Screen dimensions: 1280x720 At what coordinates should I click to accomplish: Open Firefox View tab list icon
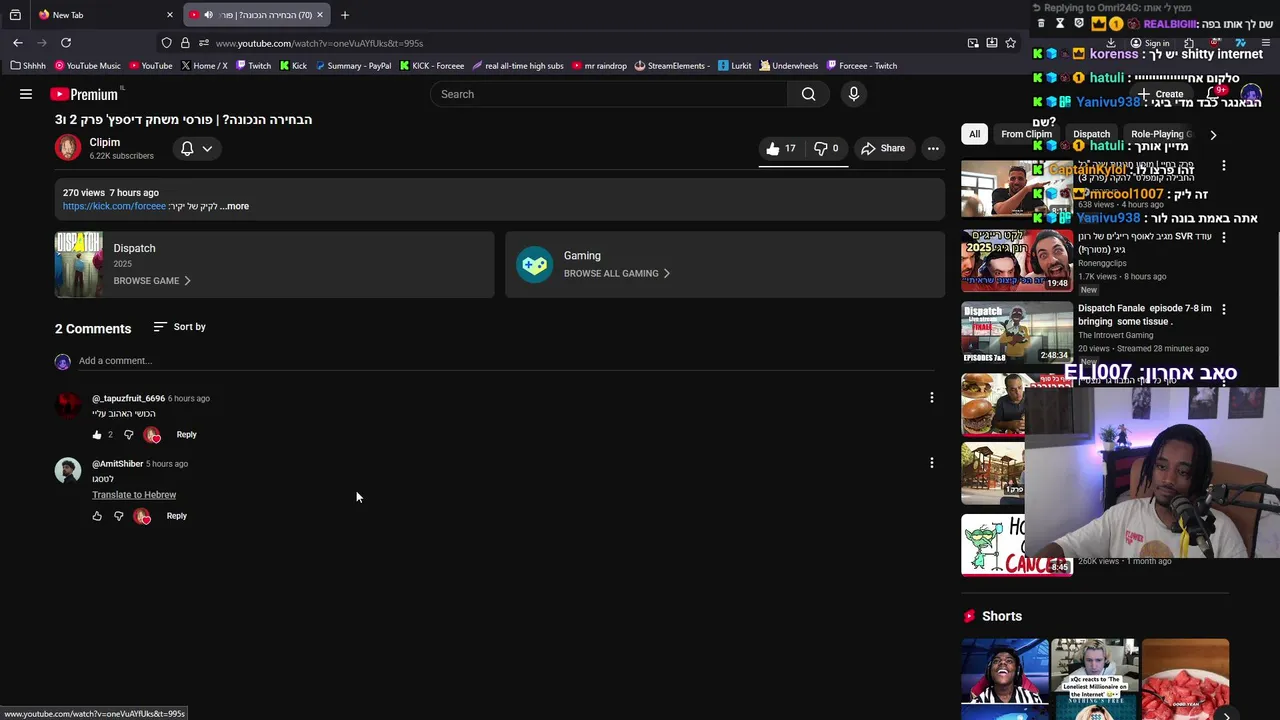[x=15, y=15]
